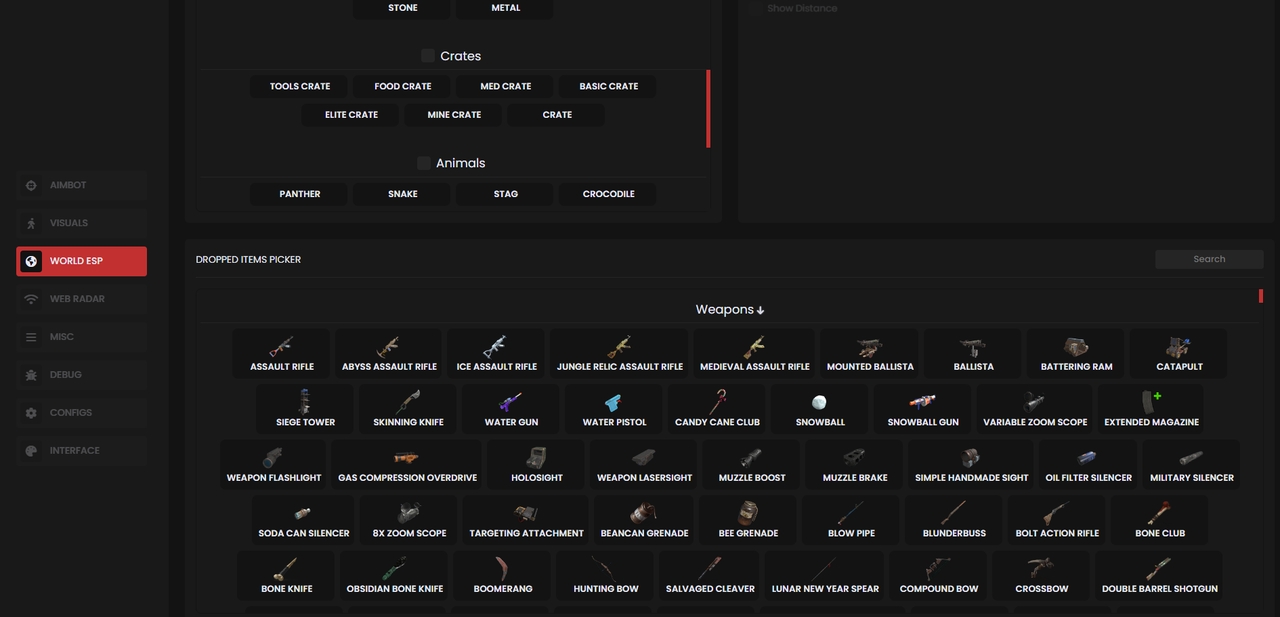Screen dimensions: 1280x617
Task: Select the Assault Rifle item icon
Action: [x=282, y=347]
